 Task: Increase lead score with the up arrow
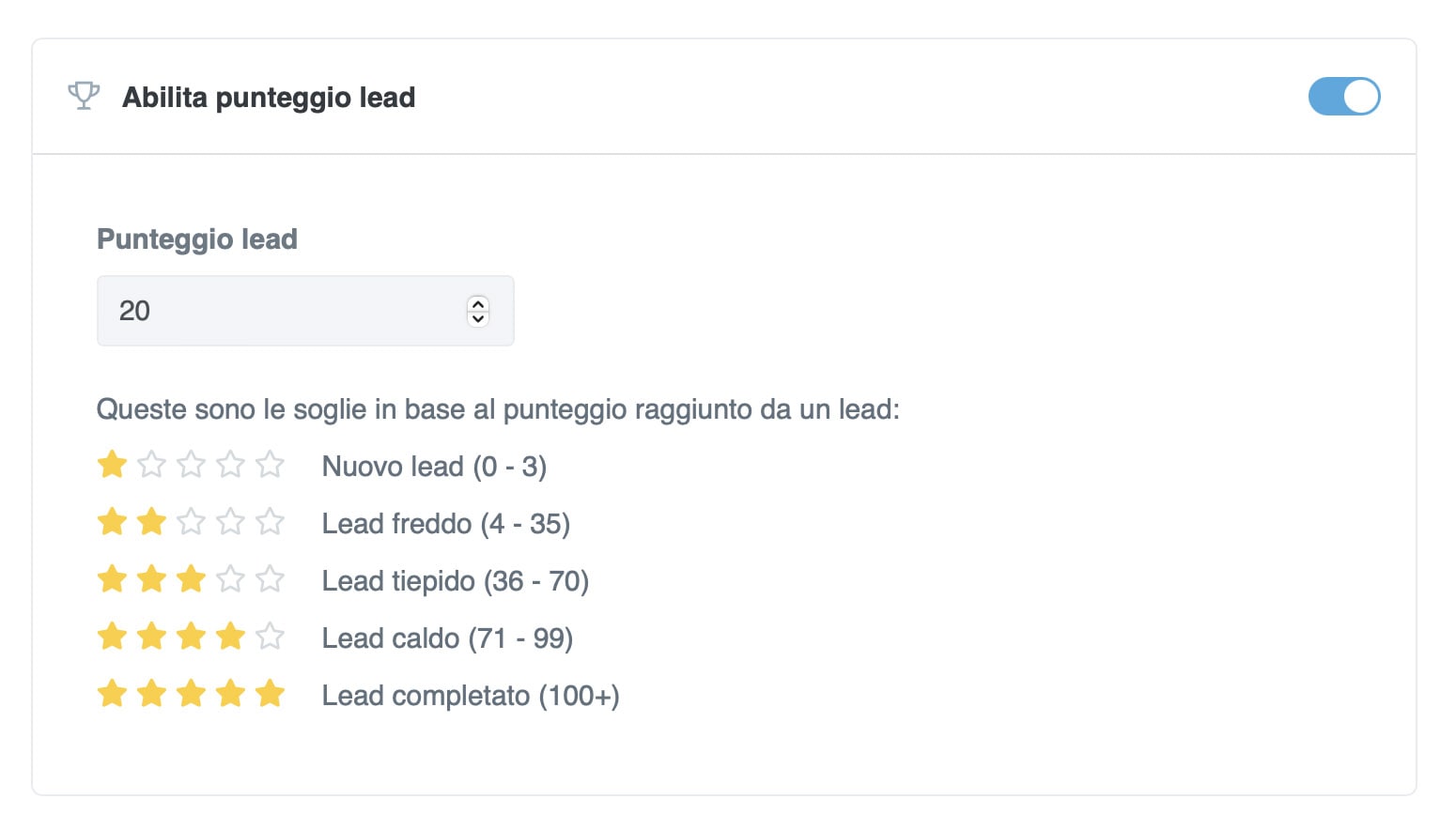pyautogui.click(x=478, y=303)
